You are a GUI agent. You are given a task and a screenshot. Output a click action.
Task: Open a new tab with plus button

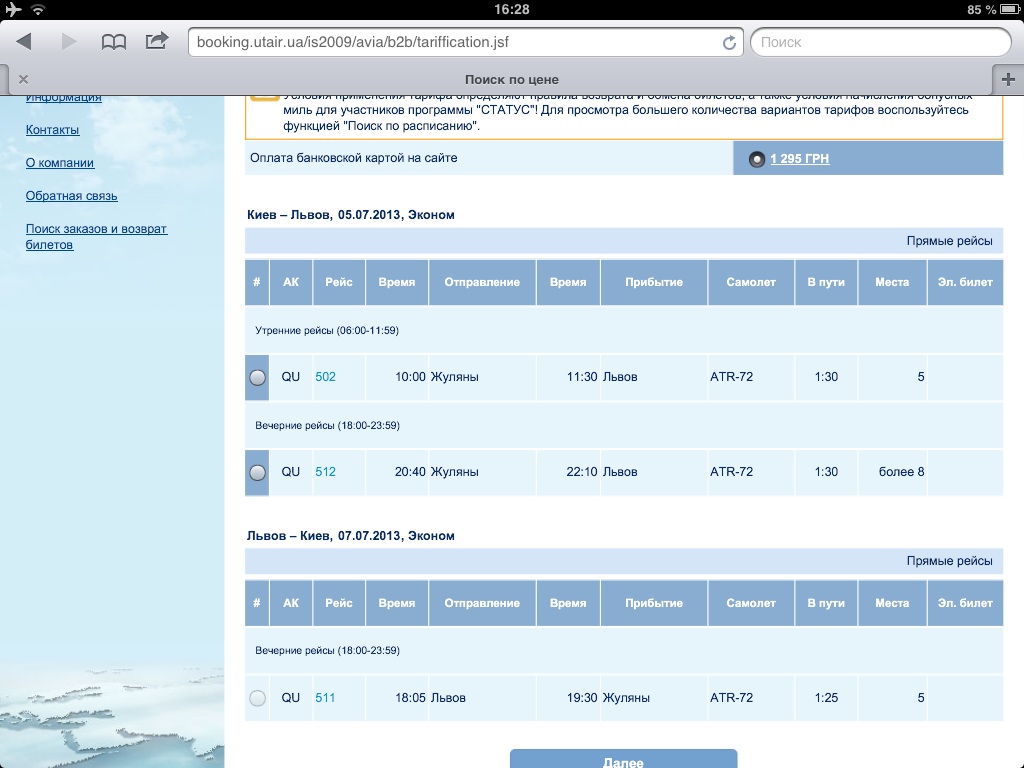tap(1007, 79)
